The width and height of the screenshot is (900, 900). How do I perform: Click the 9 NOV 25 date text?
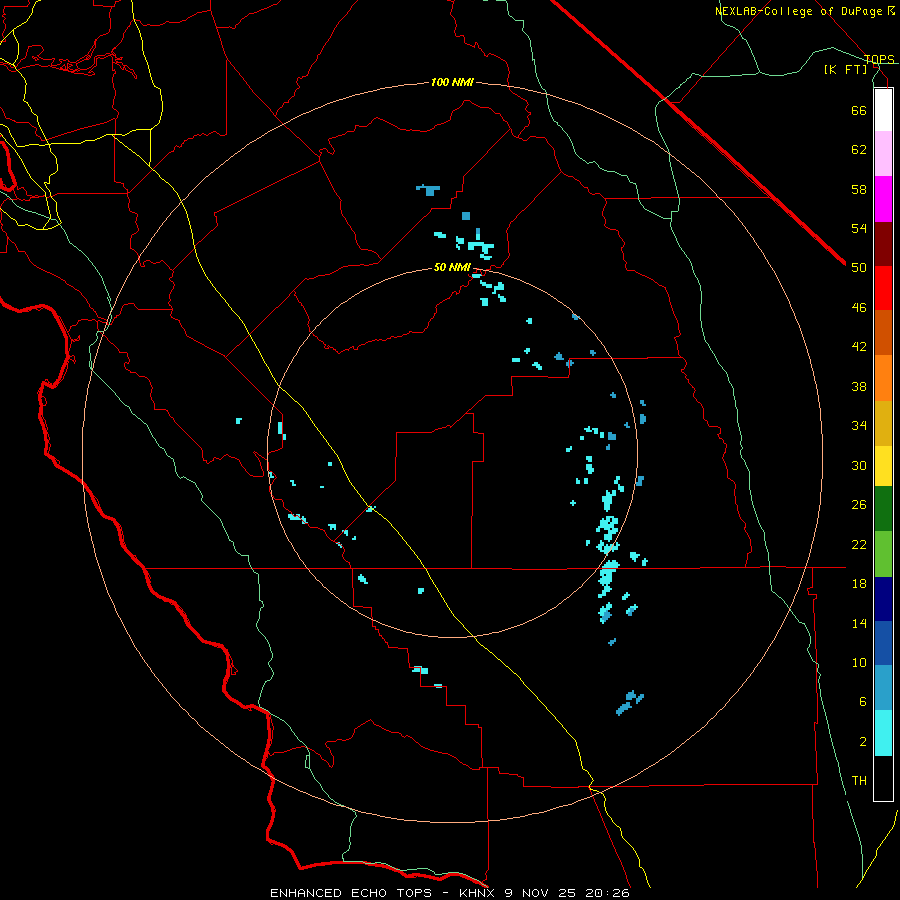(542, 893)
